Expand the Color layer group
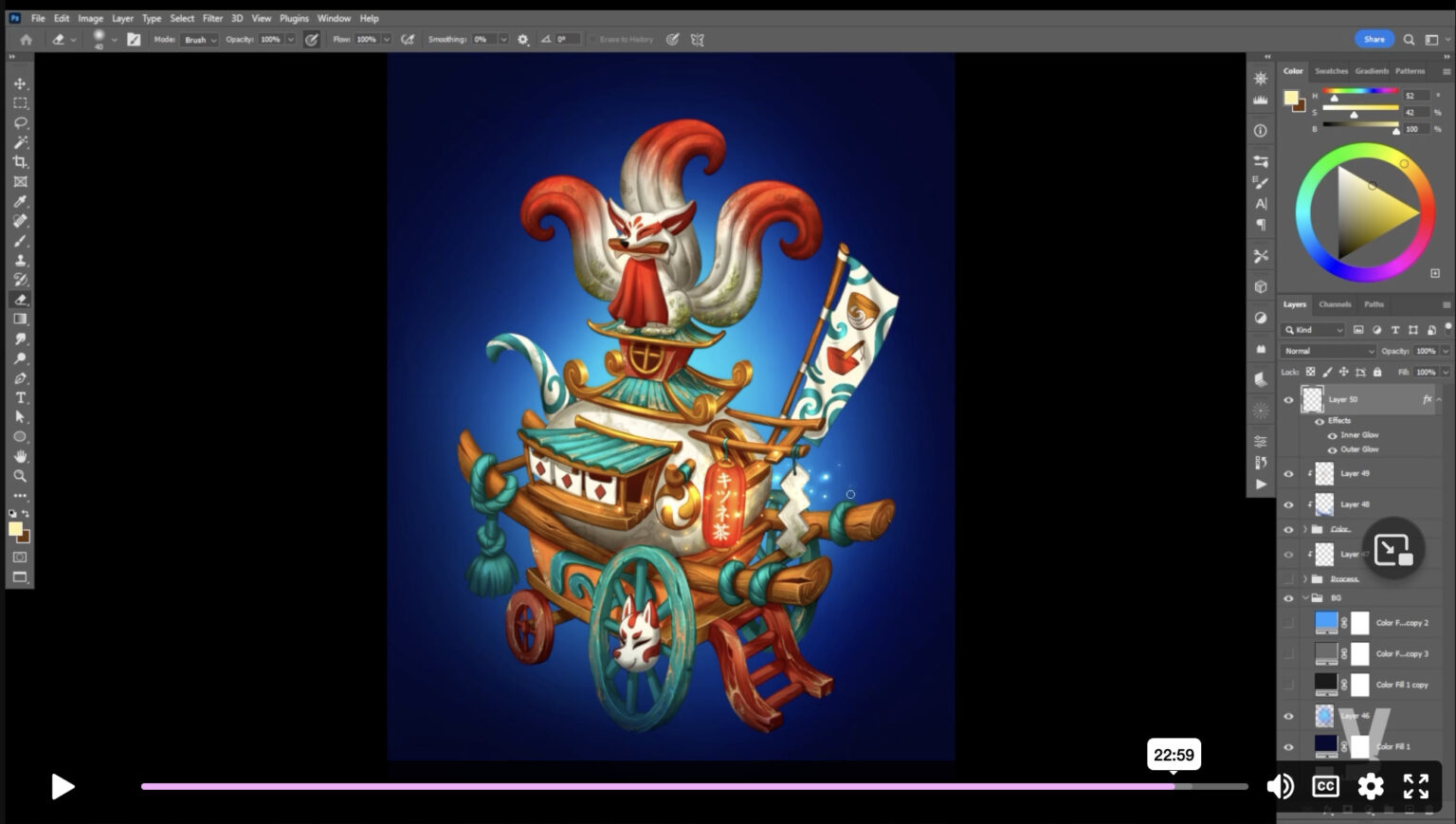Screen dimensions: 1456x824 tap(1305, 529)
